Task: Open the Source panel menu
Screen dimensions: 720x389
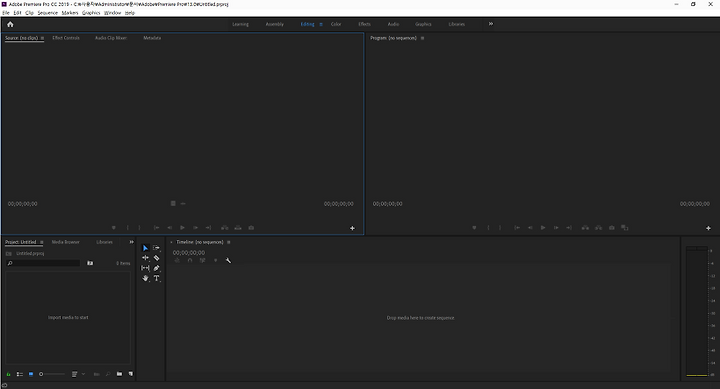Action: [x=42, y=38]
